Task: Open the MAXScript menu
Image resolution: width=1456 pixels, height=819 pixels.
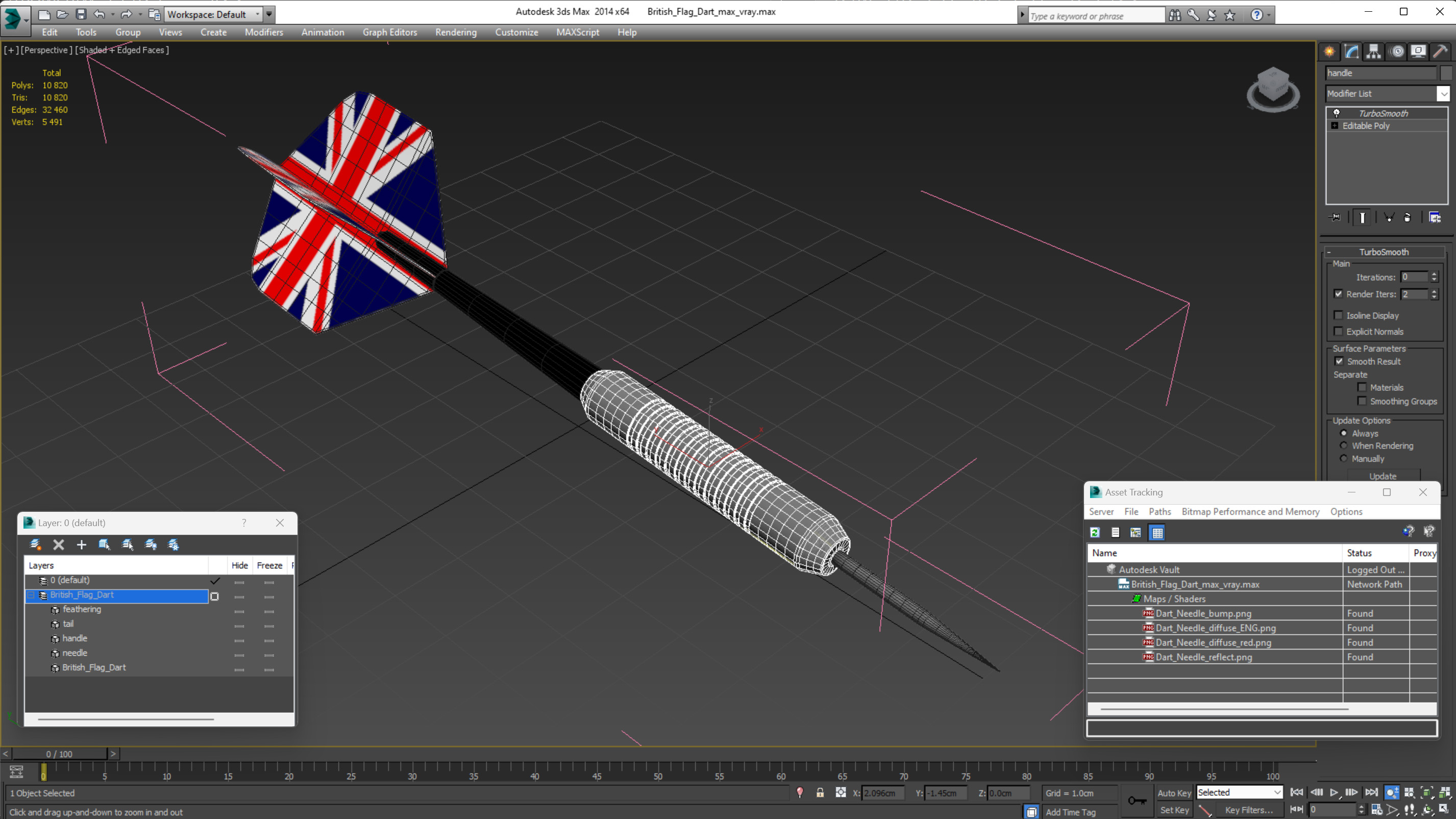Action: point(578,32)
